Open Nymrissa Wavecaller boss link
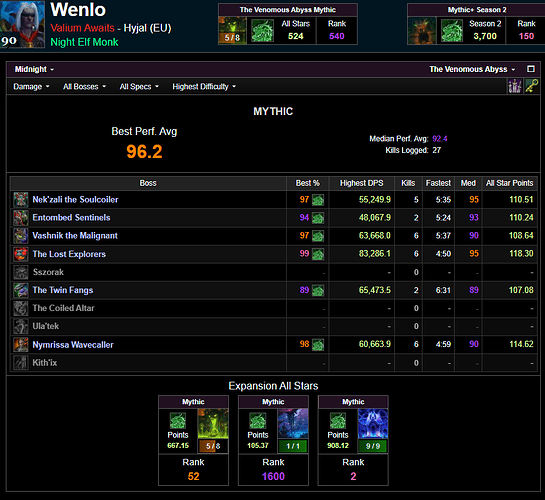 (x=73, y=345)
